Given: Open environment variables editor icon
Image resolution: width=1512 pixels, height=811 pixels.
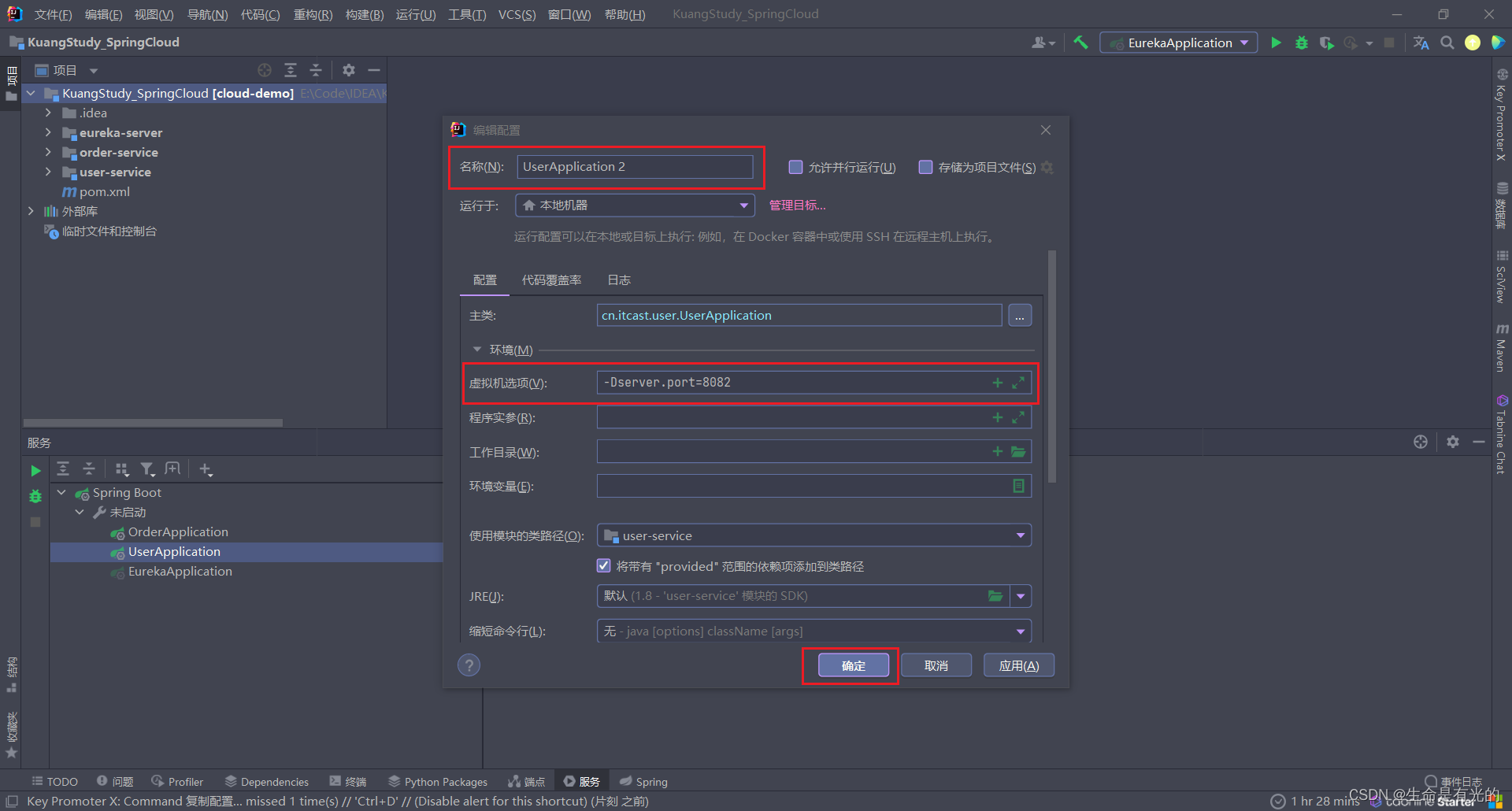Looking at the screenshot, I should pyautogui.click(x=1018, y=486).
